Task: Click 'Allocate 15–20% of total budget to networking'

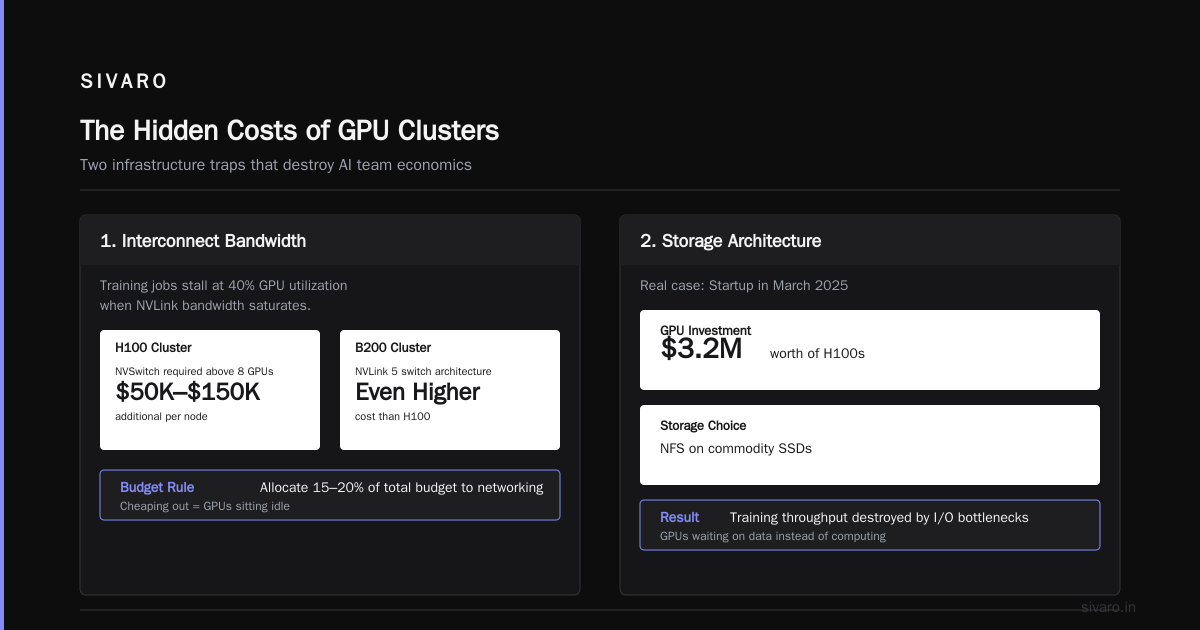Action: coord(401,488)
